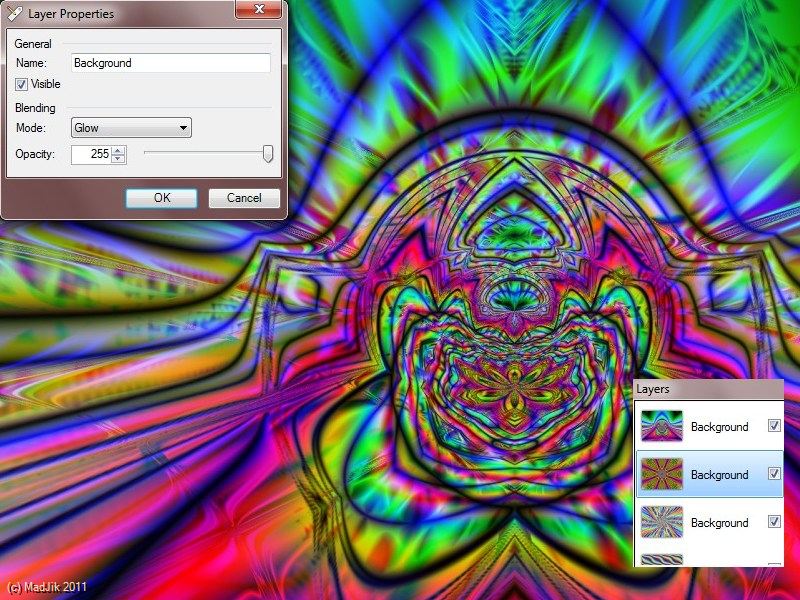Viewport: 800px width, 600px height.
Task: Click the third 'Background' layer name
Action: pyautogui.click(x=719, y=522)
